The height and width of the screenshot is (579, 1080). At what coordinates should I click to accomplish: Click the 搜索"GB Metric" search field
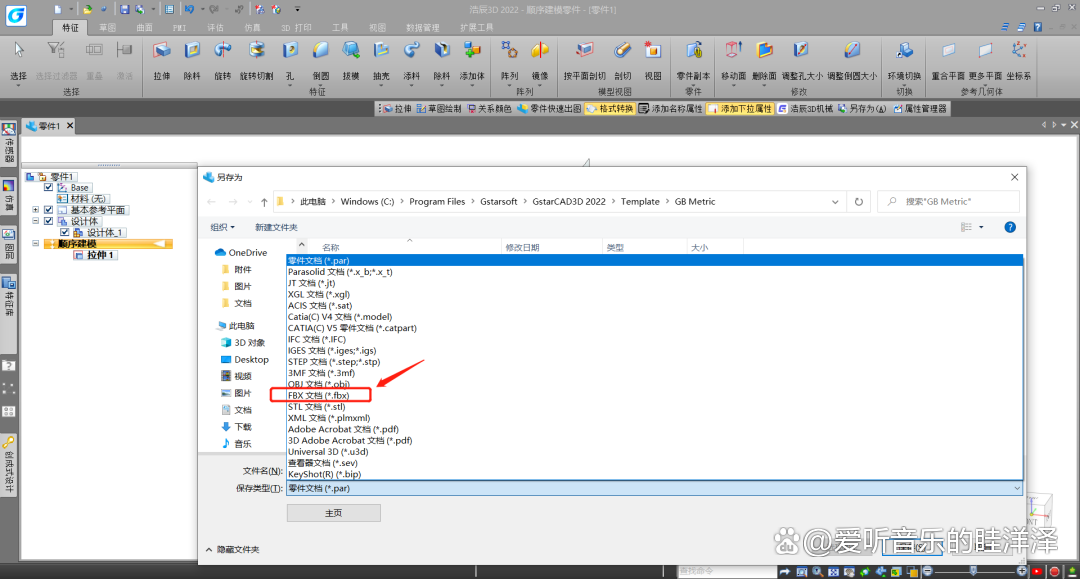pyautogui.click(x=948, y=202)
